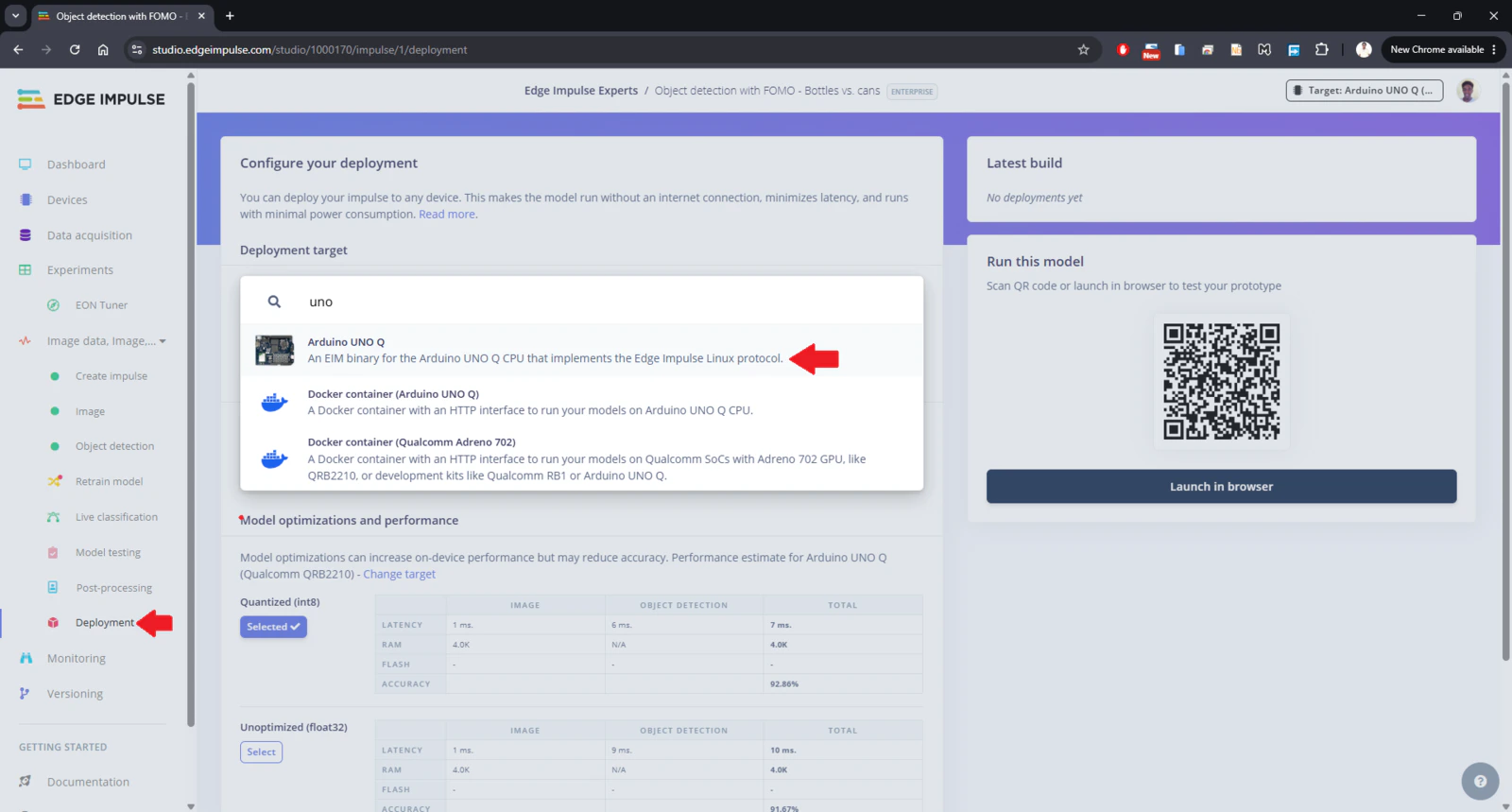Click the Change target link
This screenshot has height=812, width=1512.
click(x=399, y=574)
